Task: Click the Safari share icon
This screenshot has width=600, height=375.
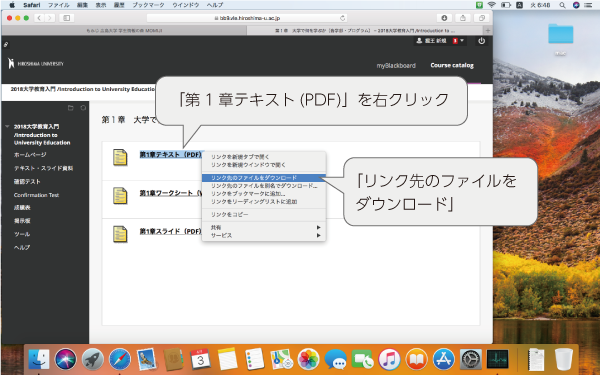Action: (463, 18)
